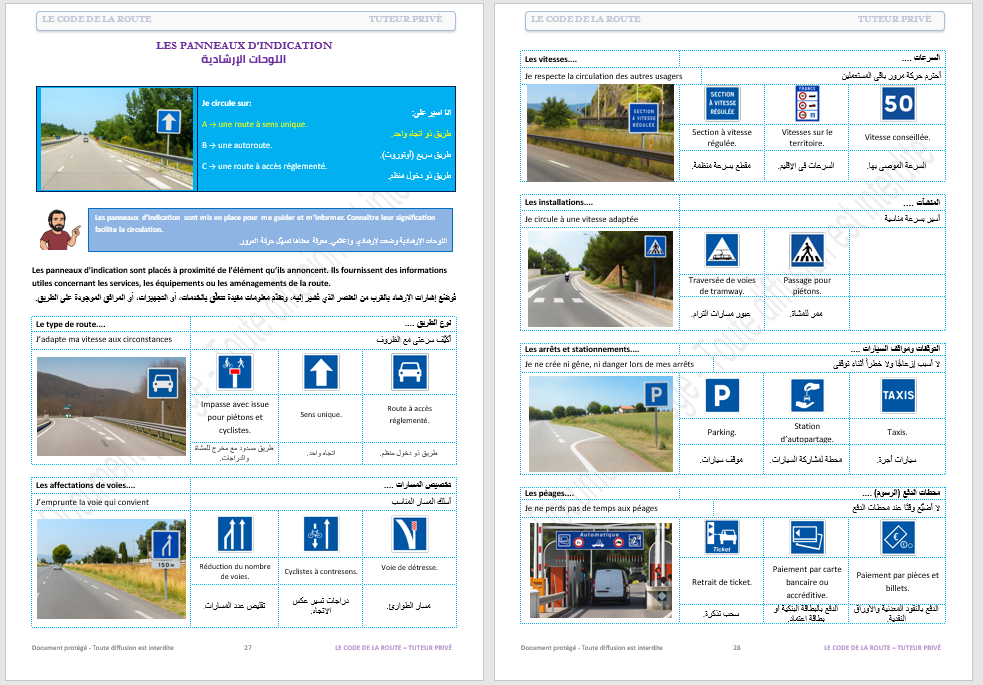Screen dimensions: 983x685
Task: Select the TAXIS sign icon
Action: [897, 395]
